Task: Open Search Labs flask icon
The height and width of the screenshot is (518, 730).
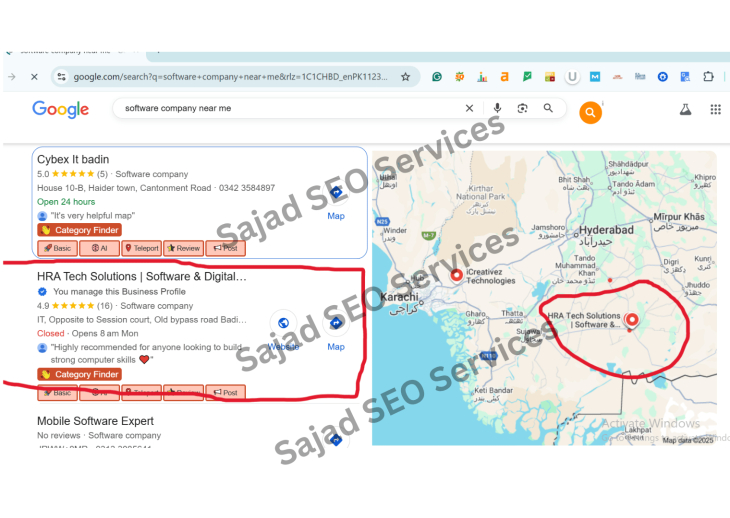Action: tap(685, 109)
